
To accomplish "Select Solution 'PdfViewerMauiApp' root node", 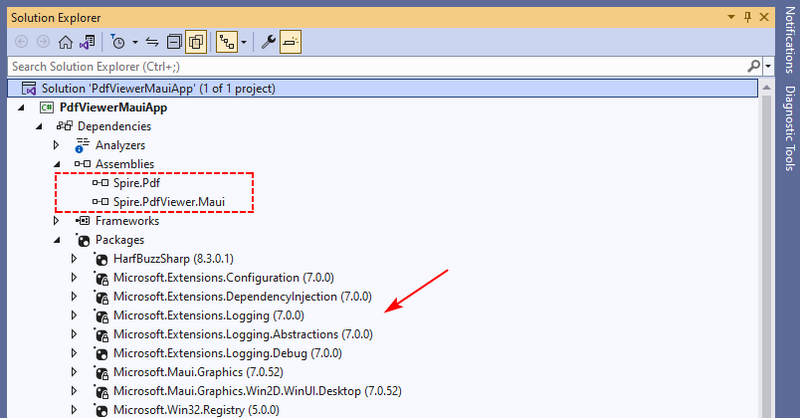I will tap(383, 88).
